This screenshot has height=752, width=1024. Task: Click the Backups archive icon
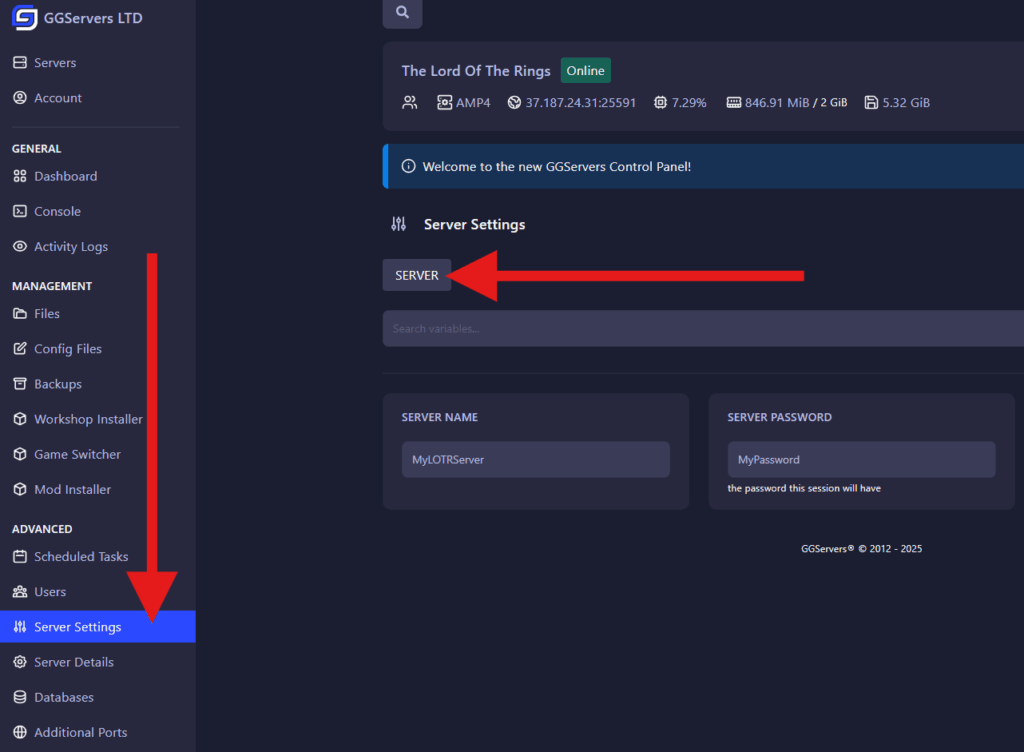[19, 384]
